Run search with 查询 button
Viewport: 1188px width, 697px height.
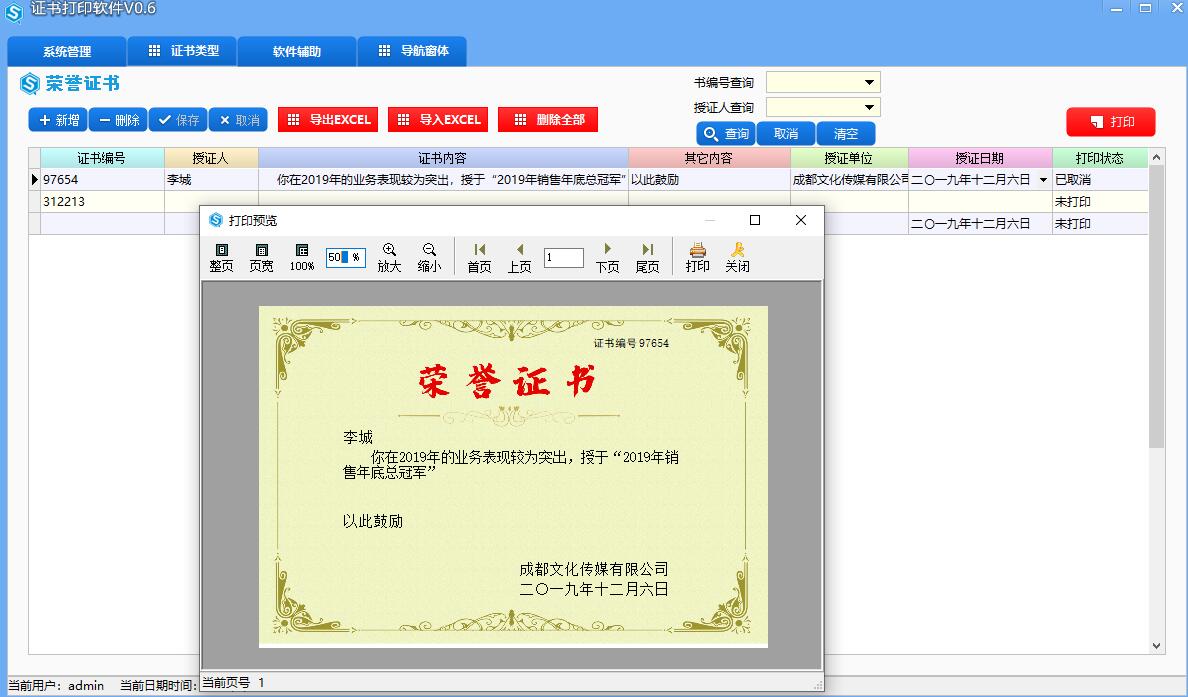(726, 134)
